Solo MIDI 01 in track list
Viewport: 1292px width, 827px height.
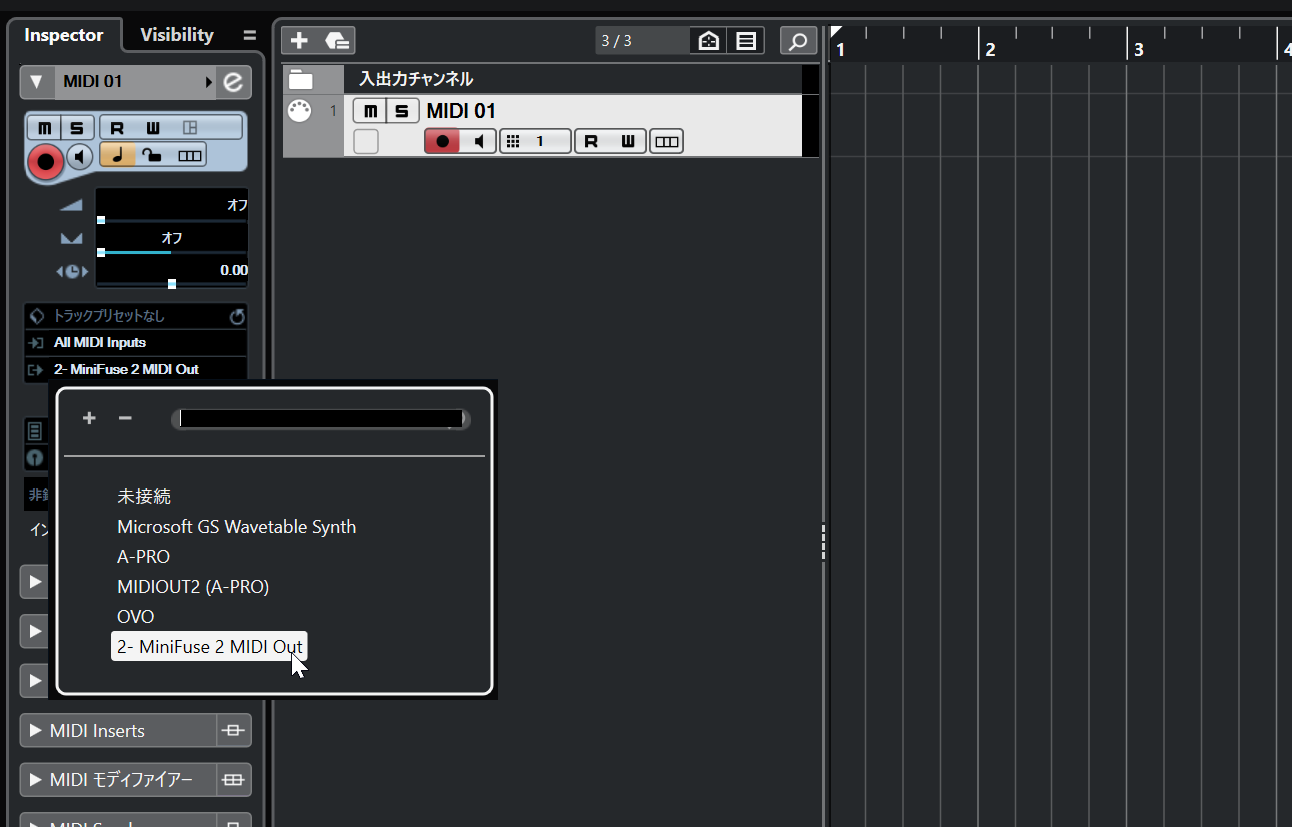[x=402, y=111]
